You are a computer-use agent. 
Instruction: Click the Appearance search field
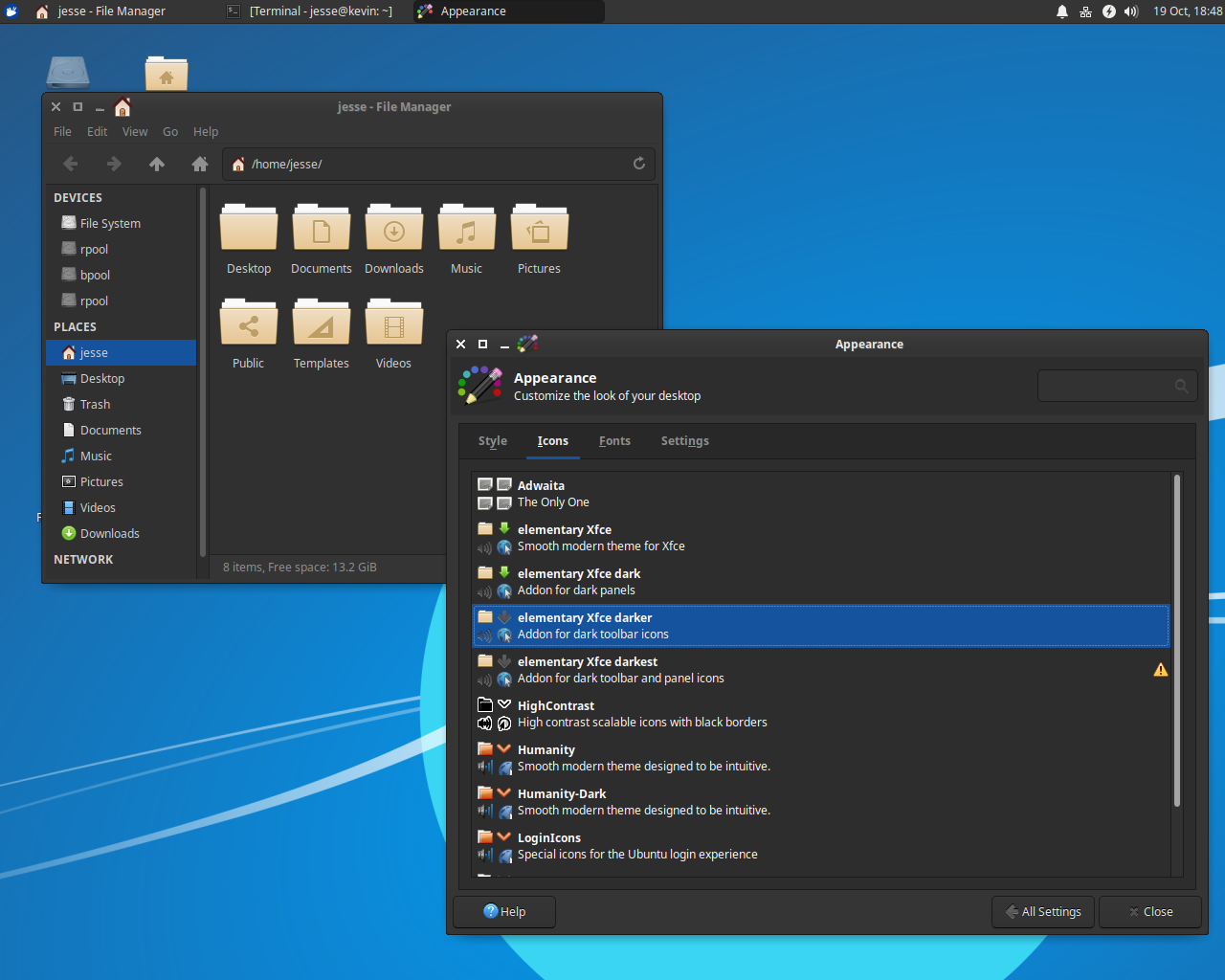point(1117,386)
